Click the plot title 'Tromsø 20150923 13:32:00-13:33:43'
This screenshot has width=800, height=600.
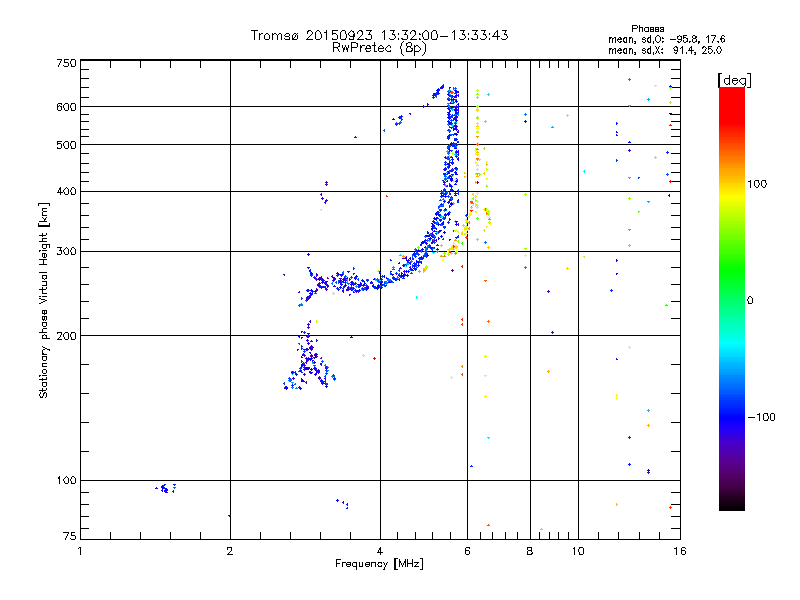click(379, 35)
